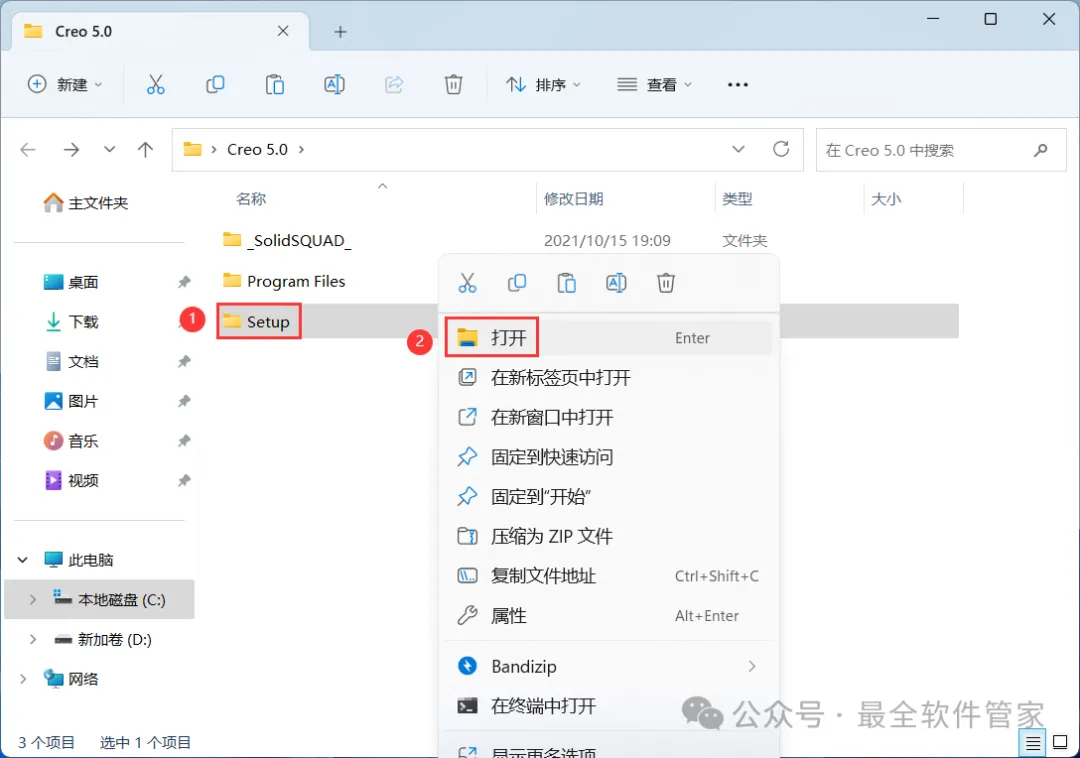Expand recent locations chevron
This screenshot has width=1080, height=758.
[x=109, y=149]
